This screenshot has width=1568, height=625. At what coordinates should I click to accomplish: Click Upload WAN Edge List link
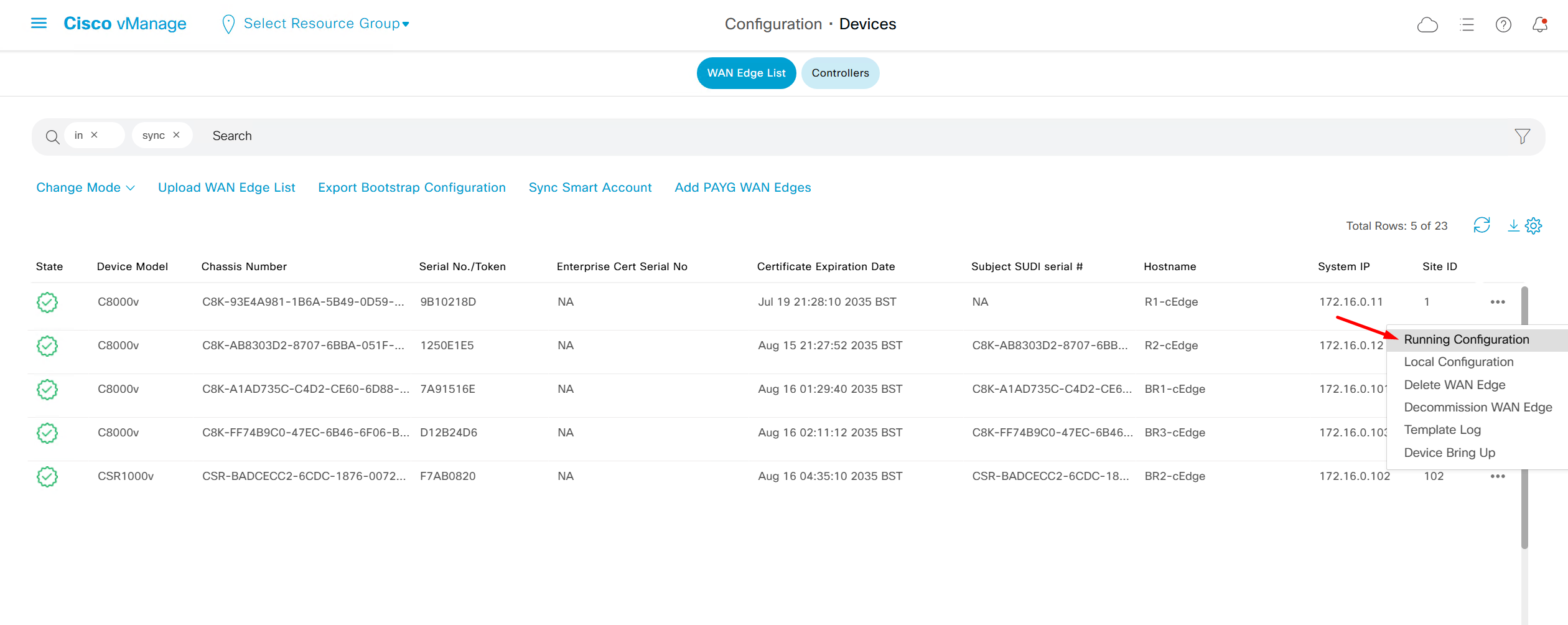226,187
